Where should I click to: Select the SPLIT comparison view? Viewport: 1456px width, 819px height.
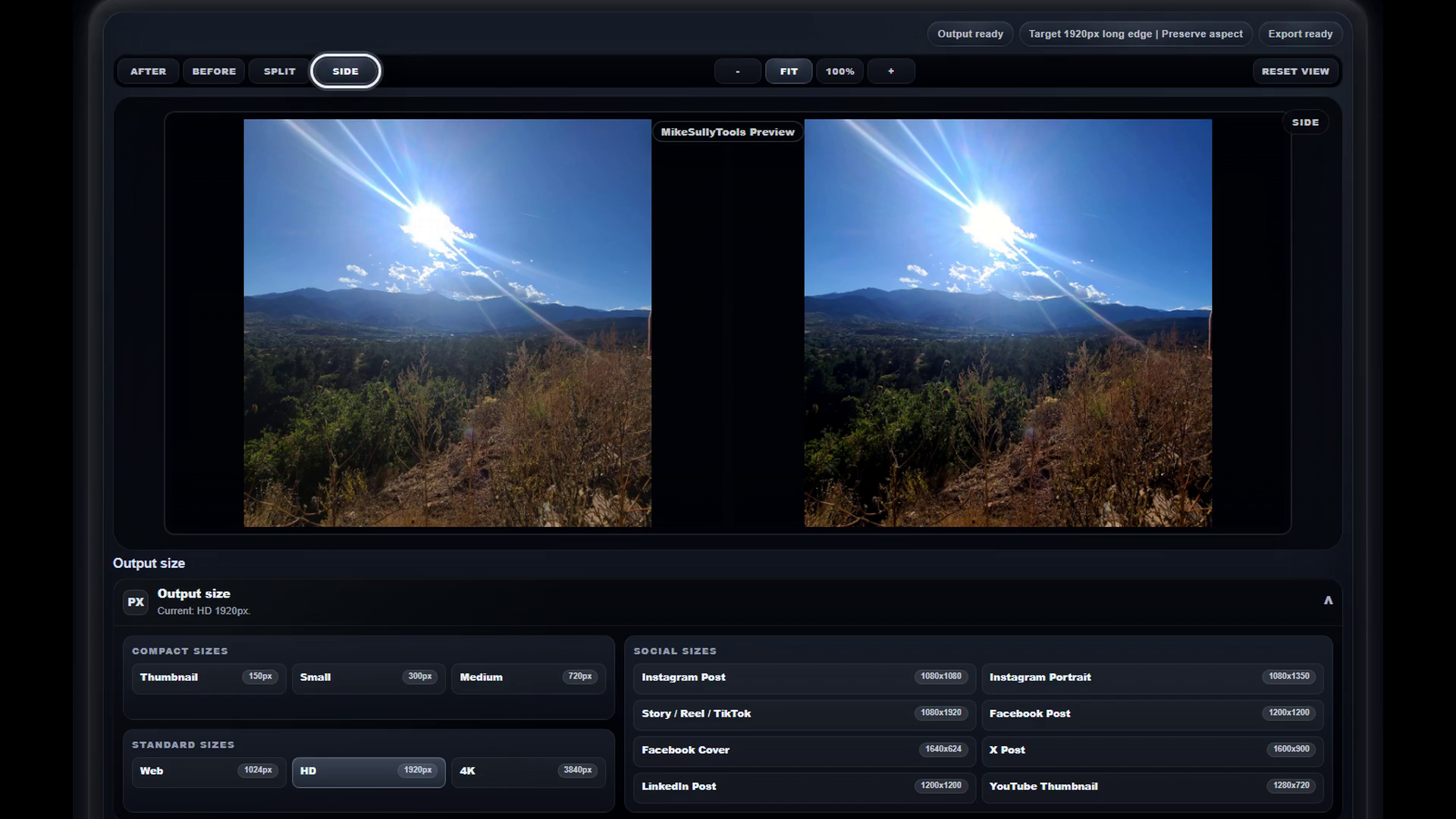(x=280, y=71)
